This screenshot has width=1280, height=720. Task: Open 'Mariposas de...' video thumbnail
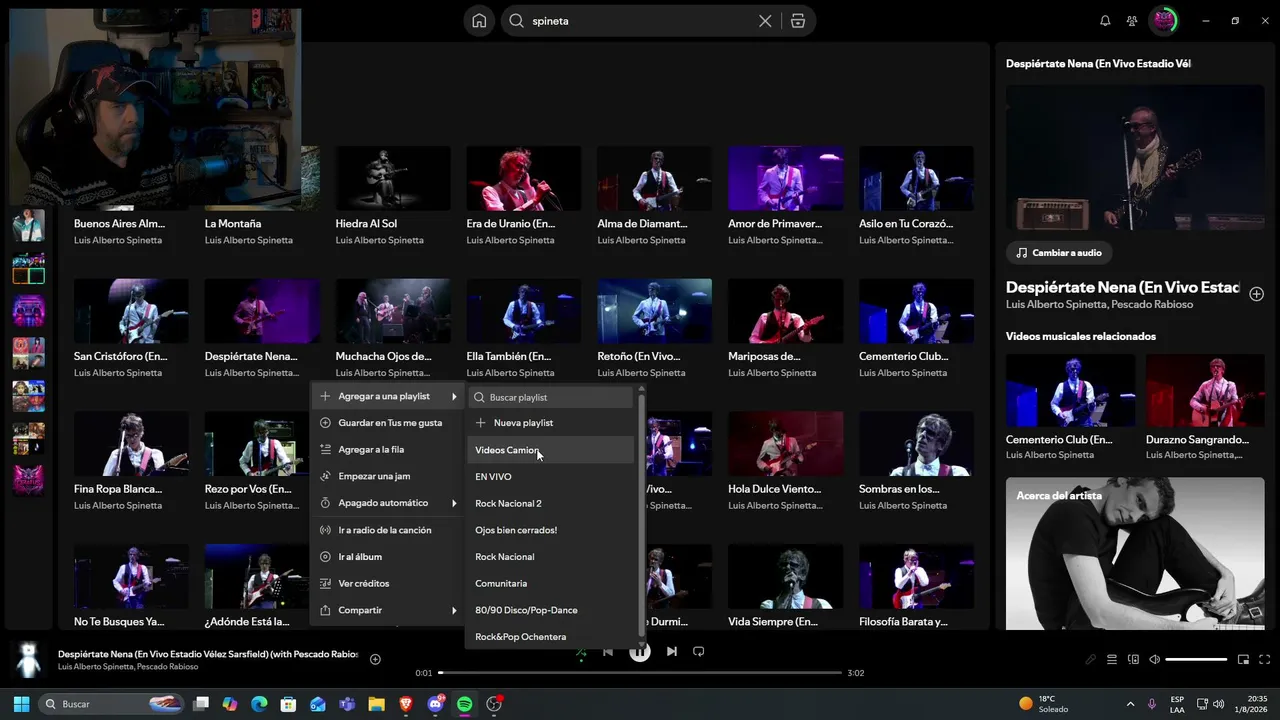point(786,311)
